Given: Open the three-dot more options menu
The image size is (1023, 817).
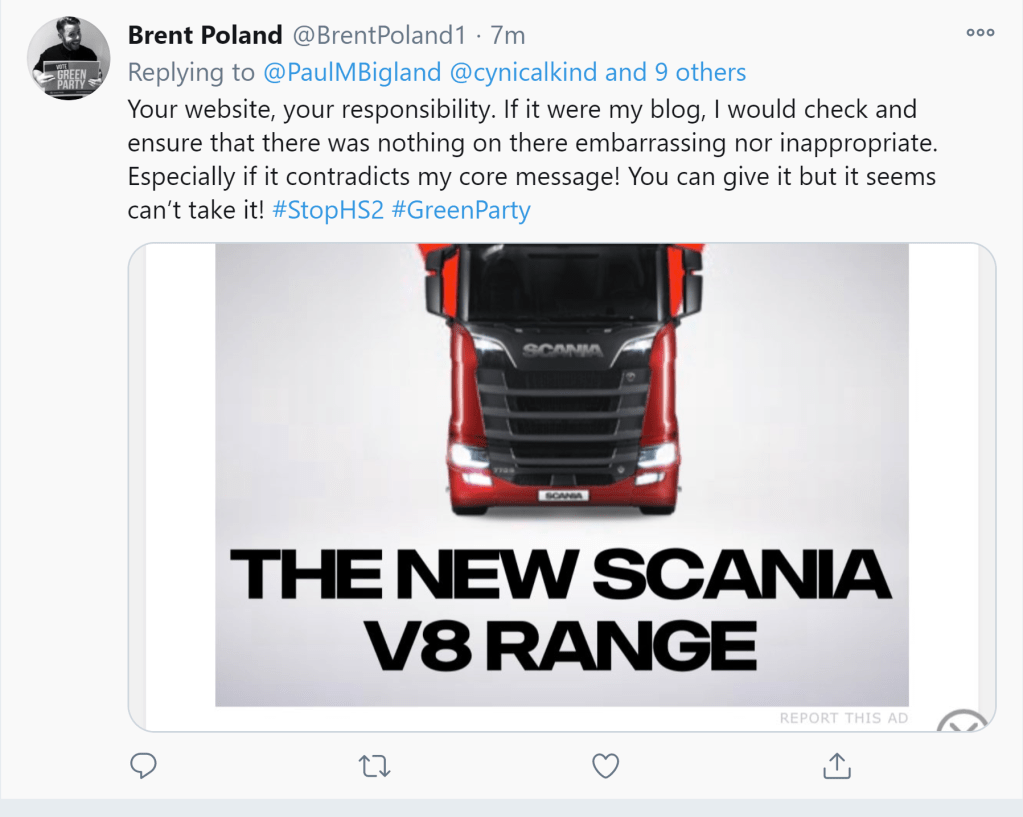Looking at the screenshot, I should 980,33.
